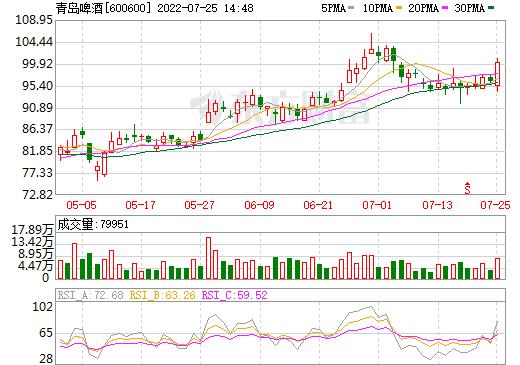Click price axis label 108.95

pos(34,20)
